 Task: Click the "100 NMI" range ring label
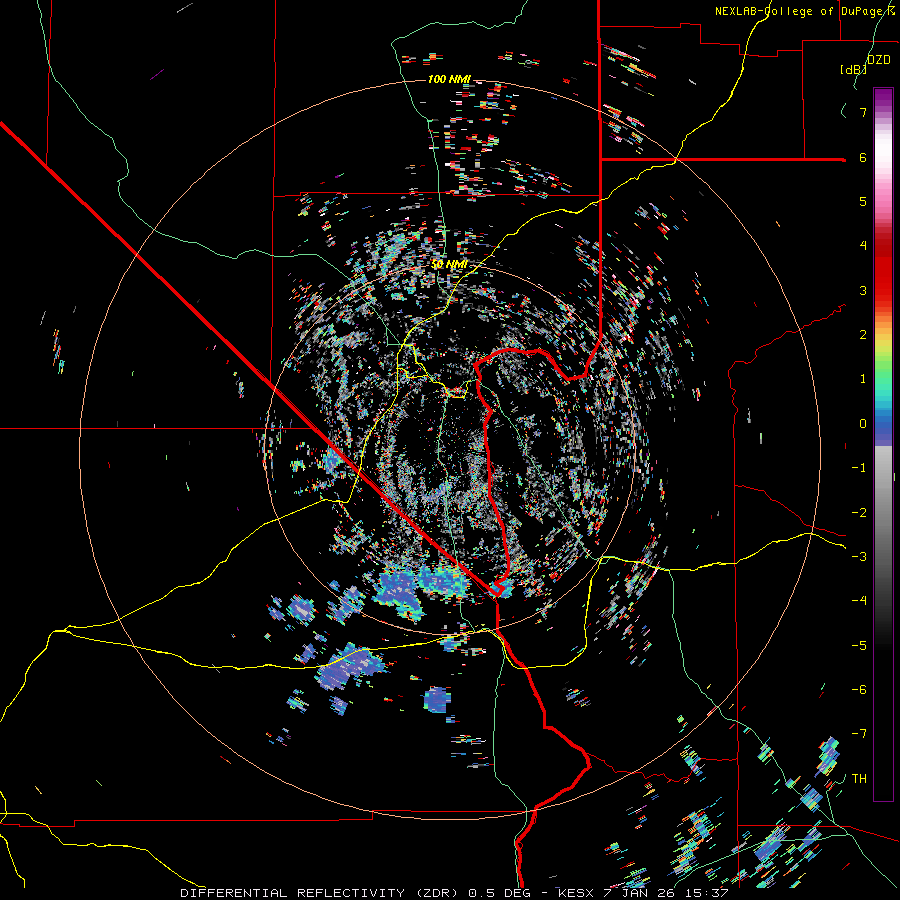(449, 79)
